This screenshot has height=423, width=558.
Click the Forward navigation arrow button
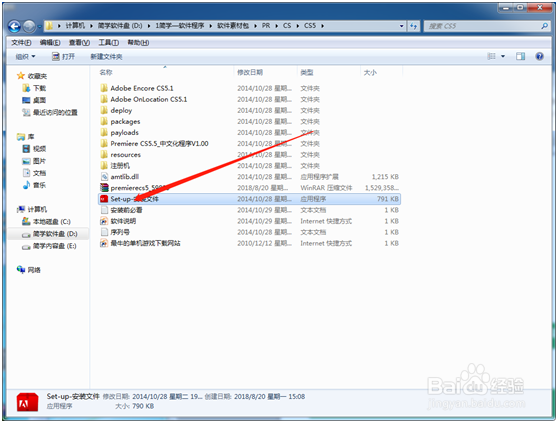pyautogui.click(x=29, y=26)
